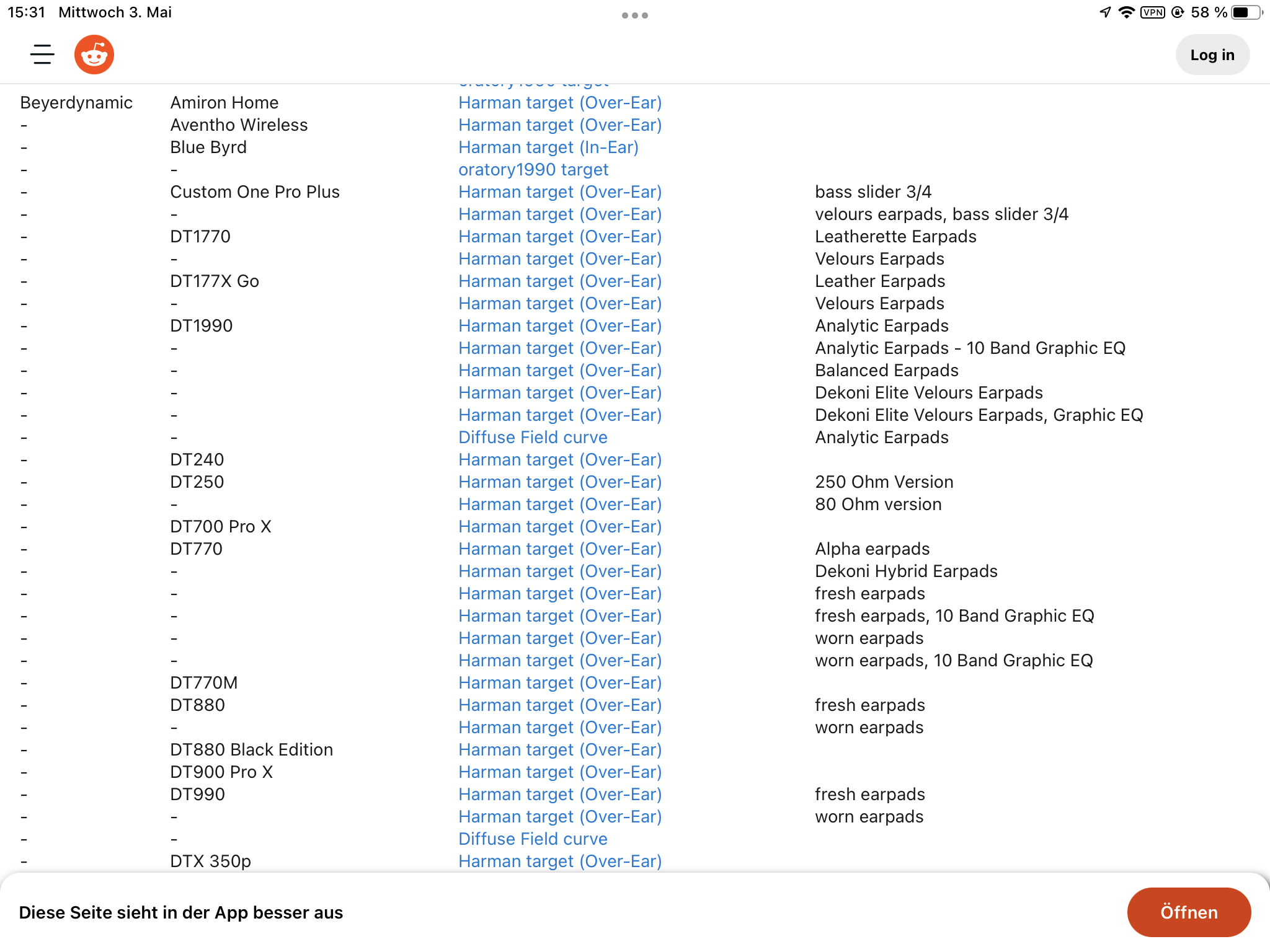1270x952 pixels.
Task: Tap the battery status icon
Action: (1246, 12)
